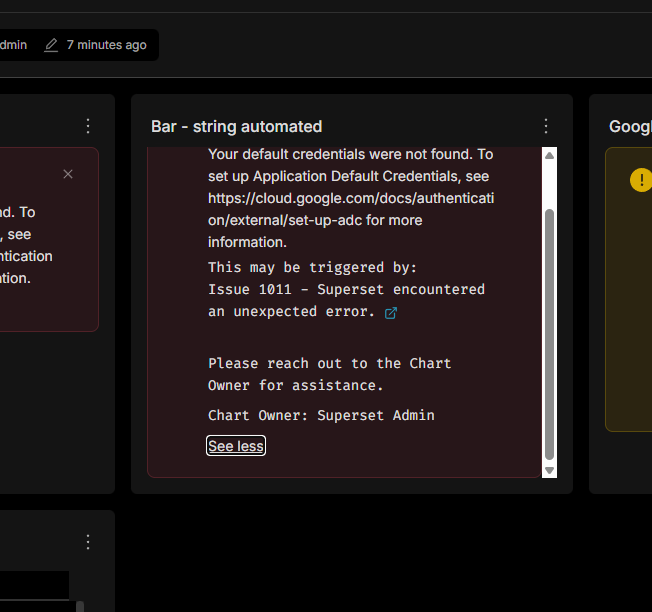The width and height of the screenshot is (652, 612).
Task: Click "Chart Owner: Superset Admin" text
Action: pyautogui.click(x=321, y=415)
